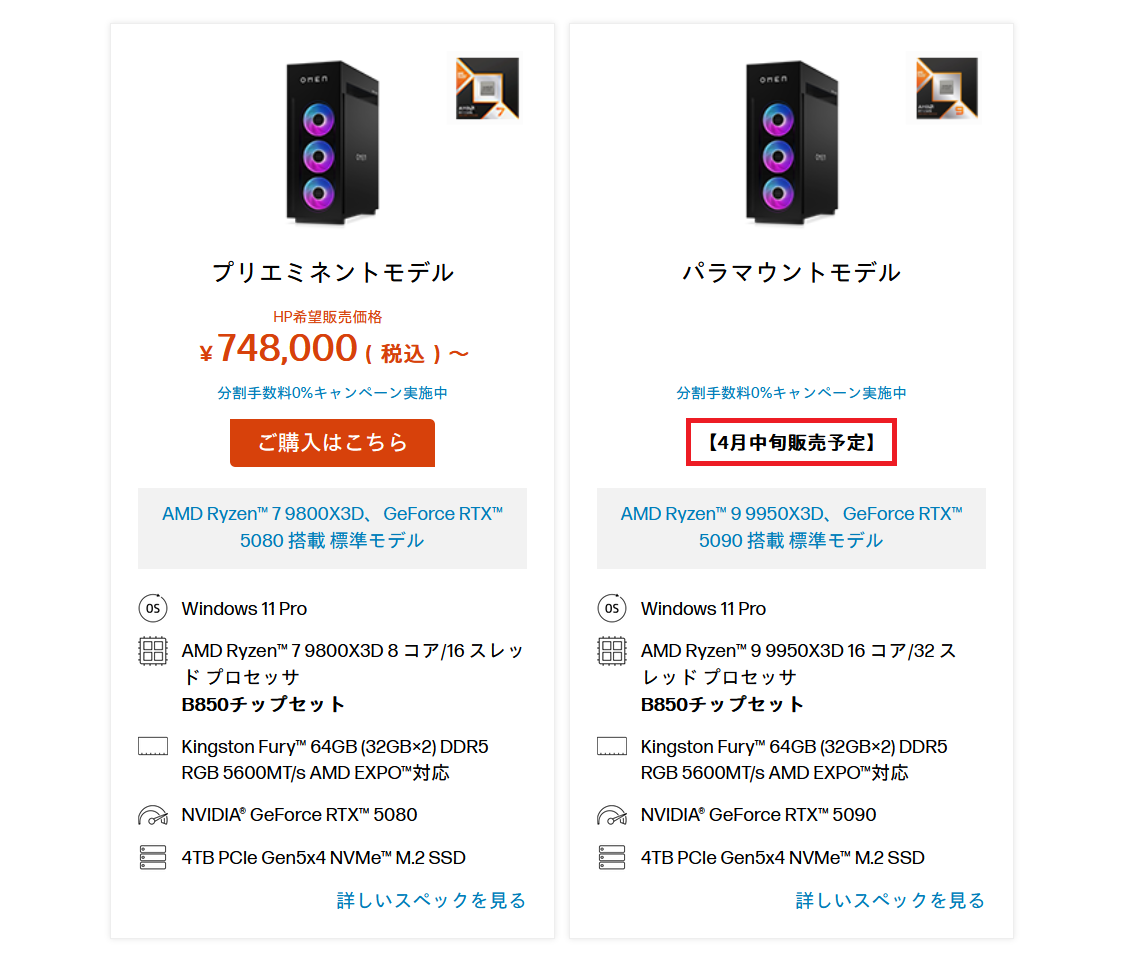The height and width of the screenshot is (961, 1135).
Task: Click the memory icon on the Paramount model card
Action: tap(611, 746)
